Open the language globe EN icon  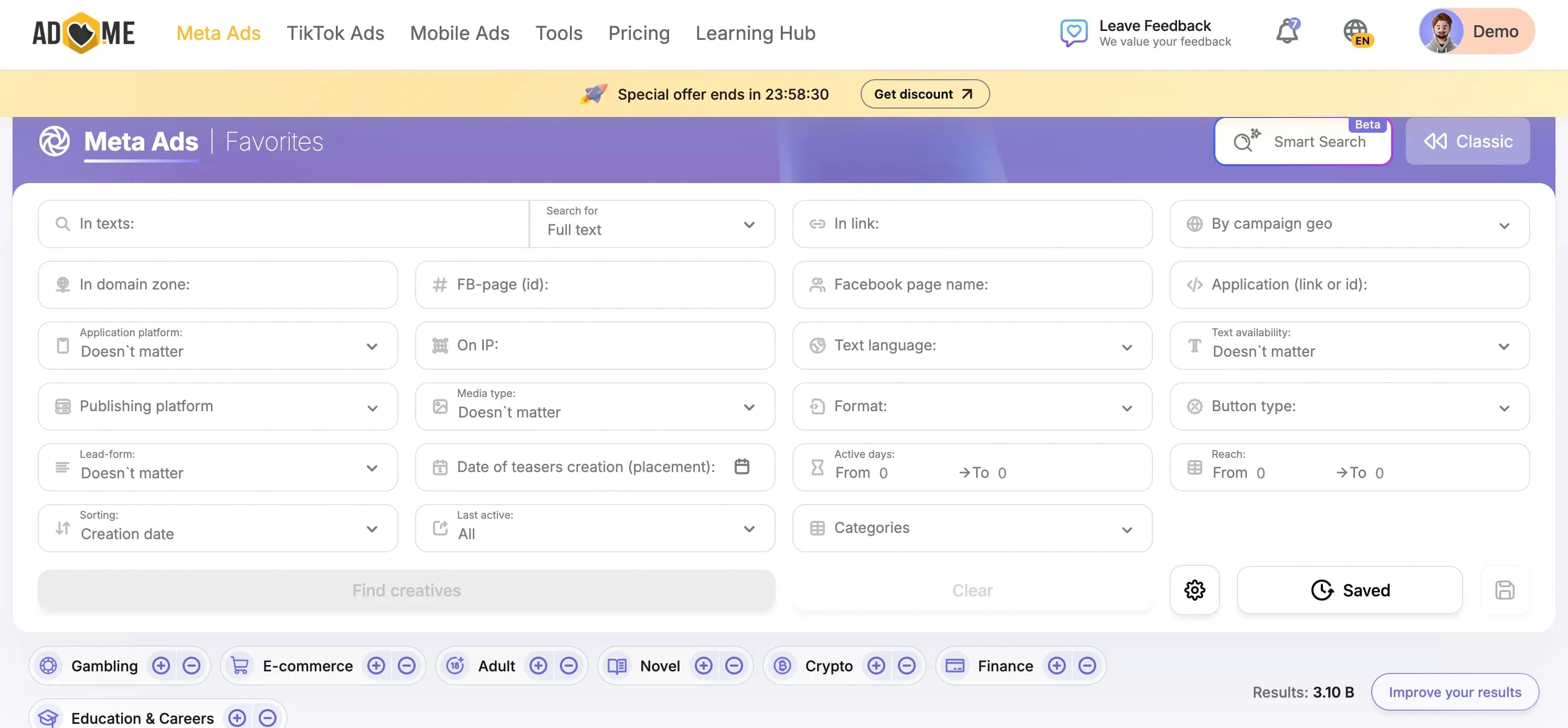coord(1356,31)
